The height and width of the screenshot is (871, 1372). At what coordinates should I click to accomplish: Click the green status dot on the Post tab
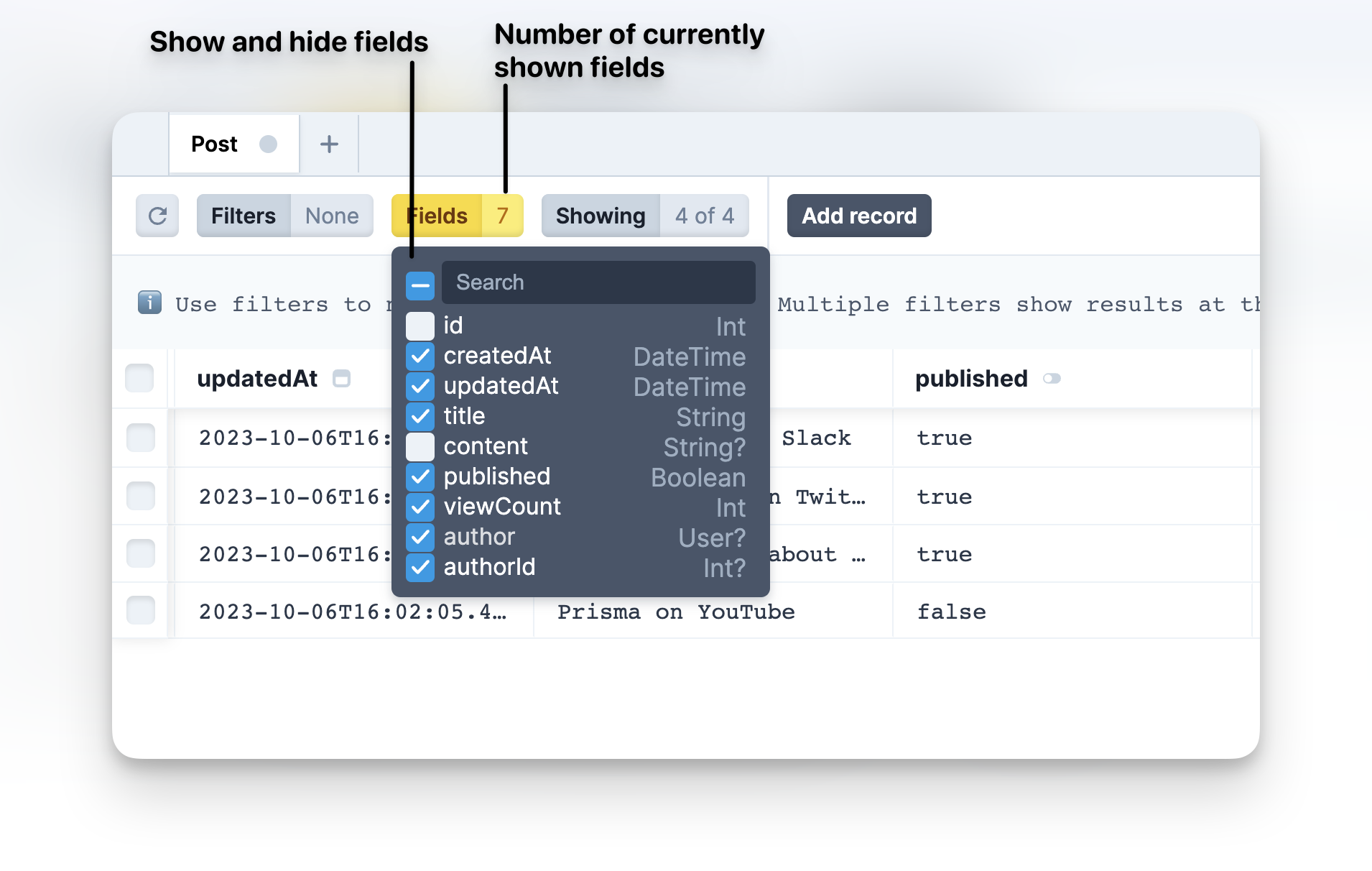(x=269, y=144)
